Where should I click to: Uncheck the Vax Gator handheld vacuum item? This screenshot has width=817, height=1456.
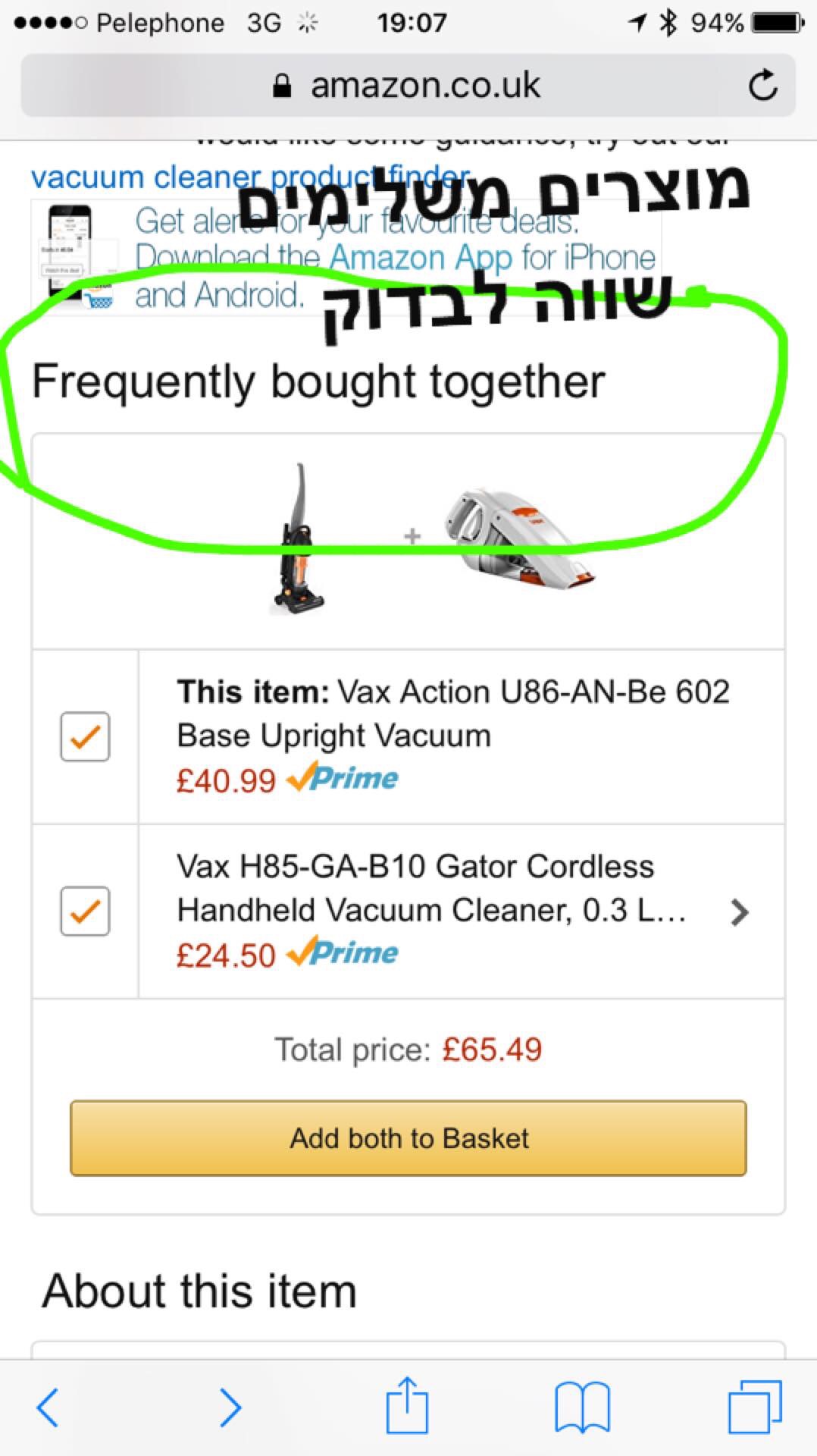(85, 911)
